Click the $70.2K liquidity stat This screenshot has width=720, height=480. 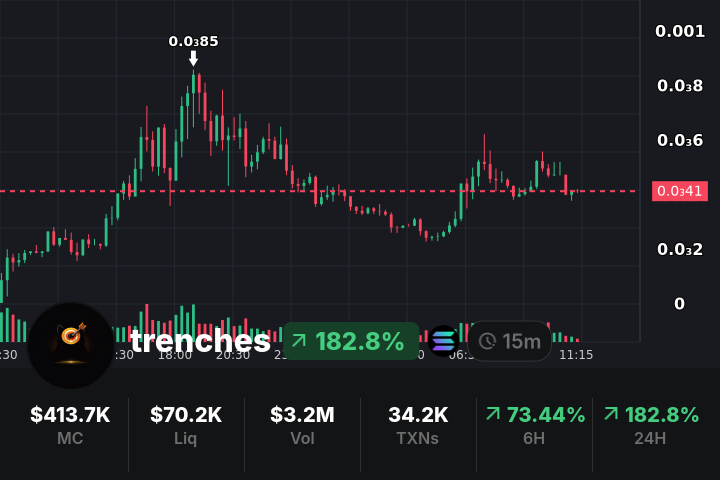coord(186,425)
